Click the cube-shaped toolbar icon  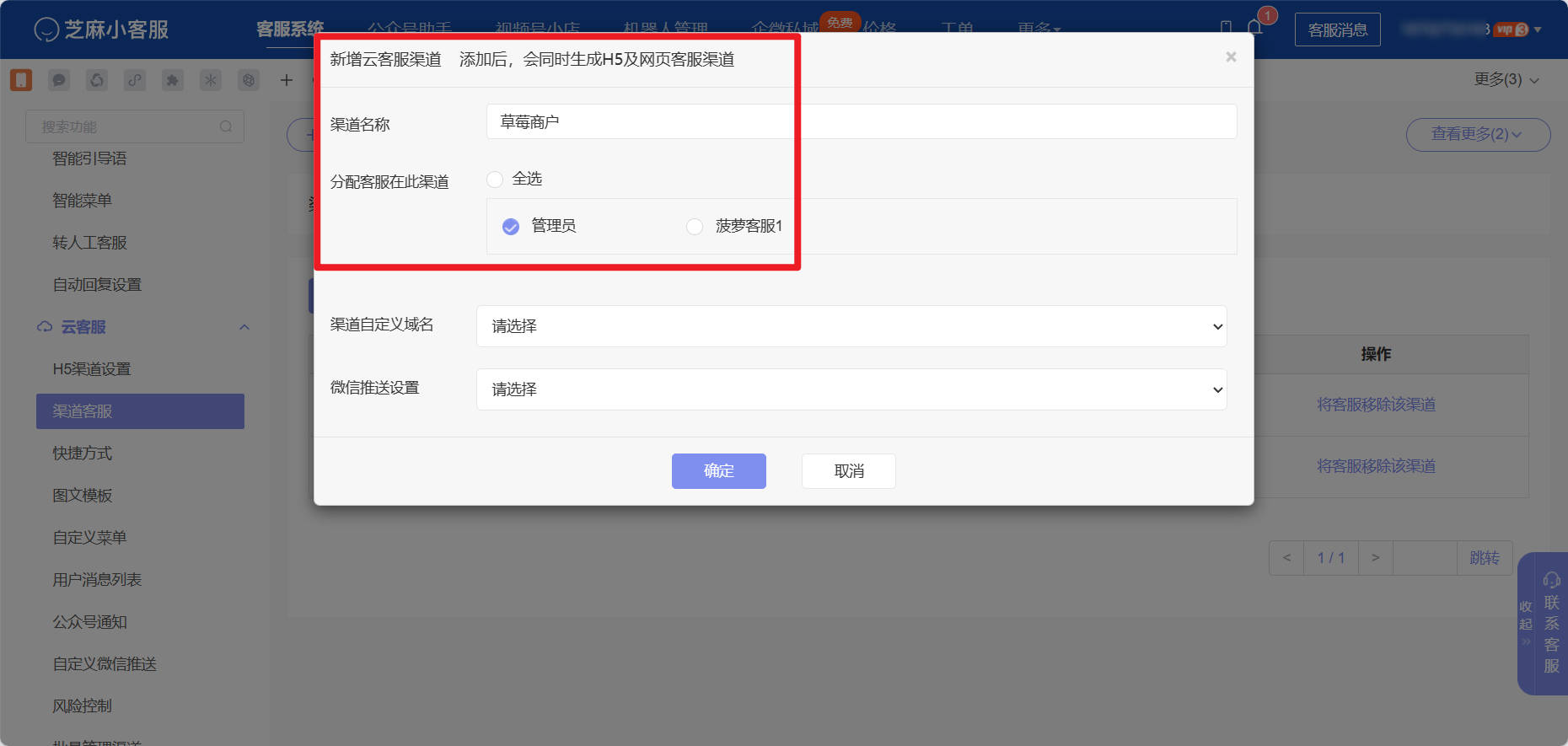(249, 80)
